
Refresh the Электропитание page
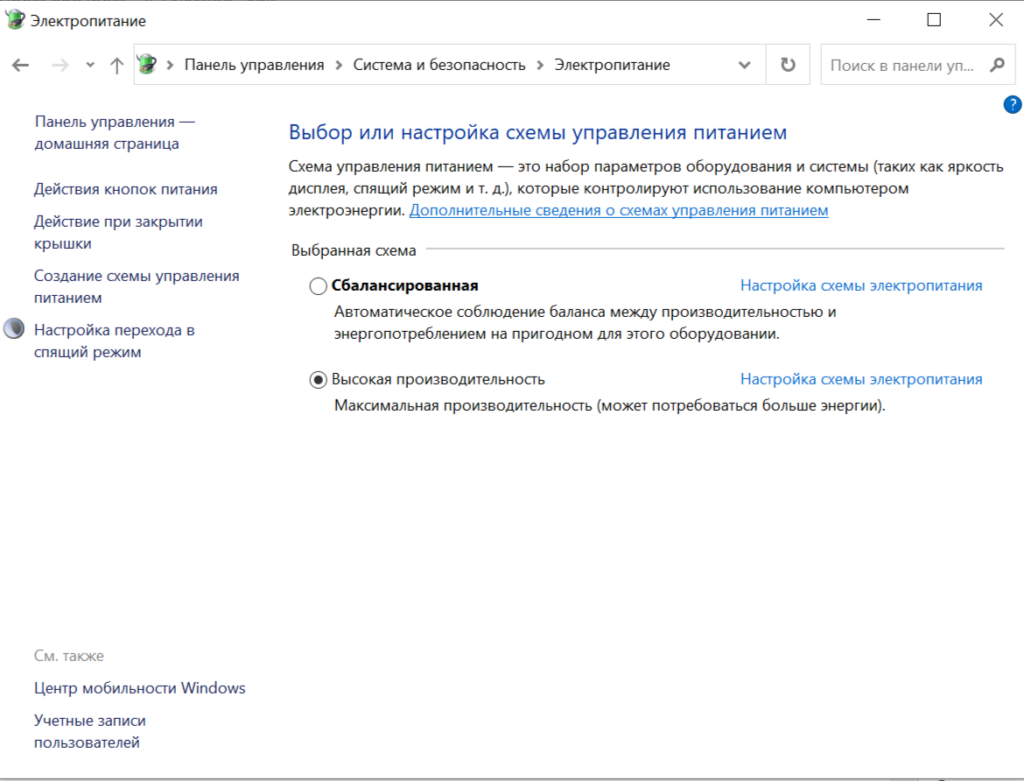[x=788, y=65]
